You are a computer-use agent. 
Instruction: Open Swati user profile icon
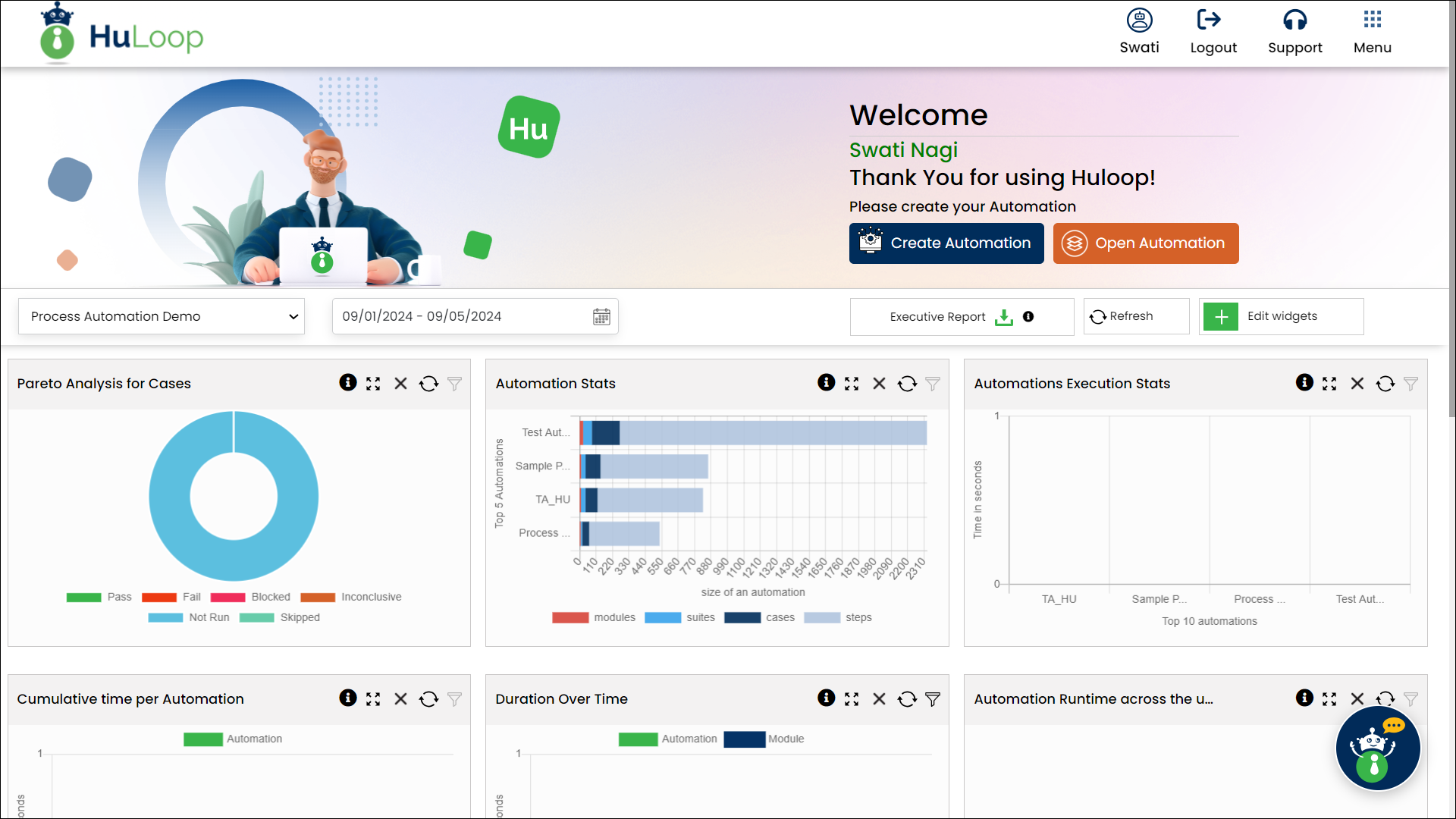point(1139,20)
